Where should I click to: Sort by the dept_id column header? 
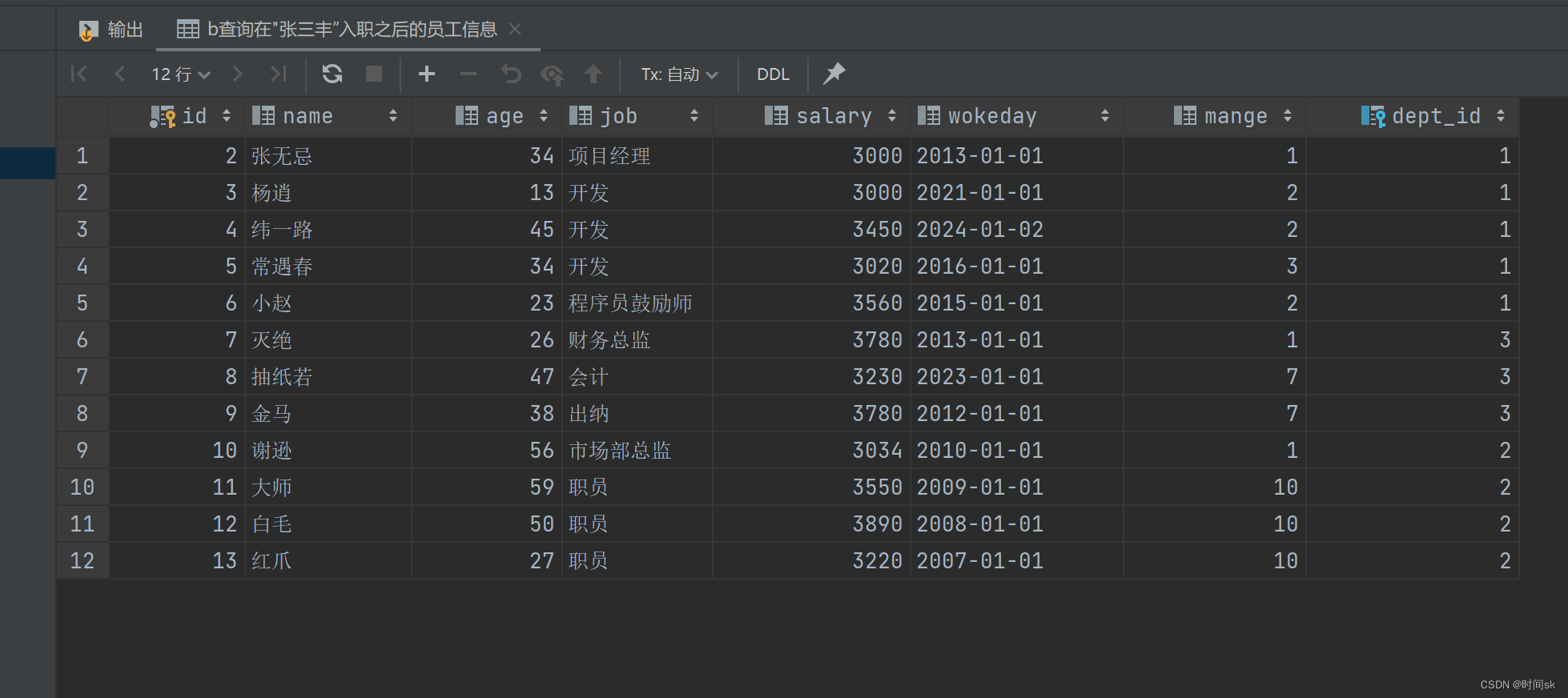pyautogui.click(x=1413, y=116)
